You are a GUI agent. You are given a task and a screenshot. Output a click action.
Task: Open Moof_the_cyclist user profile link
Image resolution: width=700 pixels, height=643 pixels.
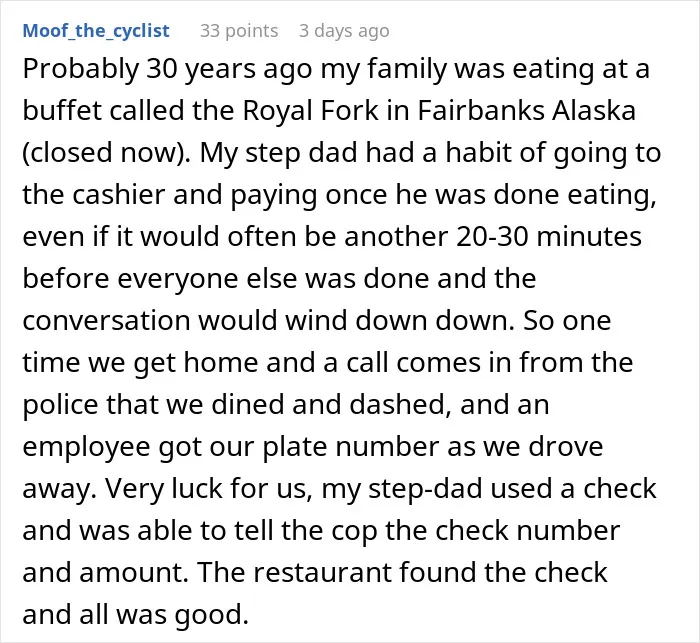(x=96, y=31)
